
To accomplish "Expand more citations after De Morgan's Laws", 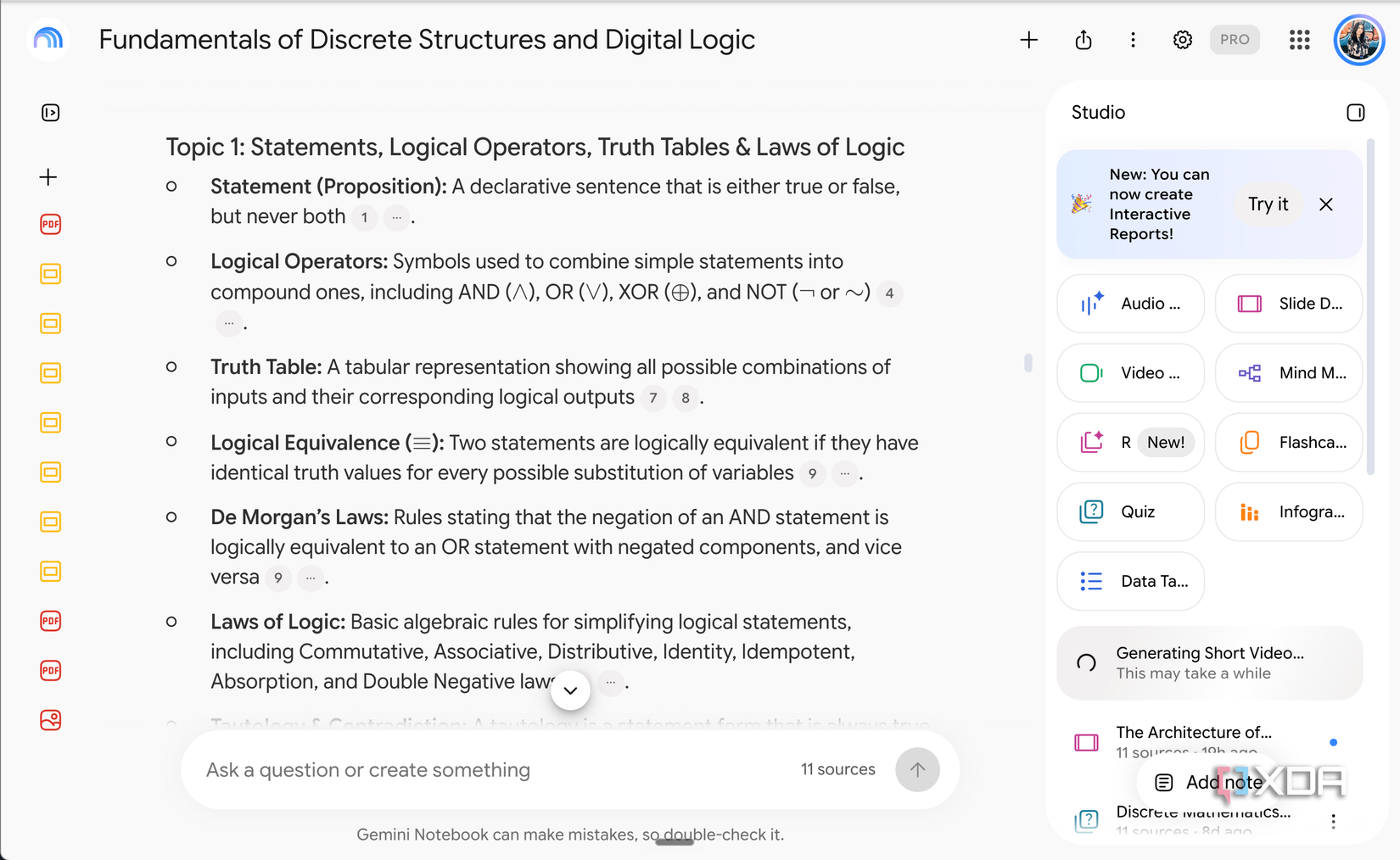I will (311, 578).
